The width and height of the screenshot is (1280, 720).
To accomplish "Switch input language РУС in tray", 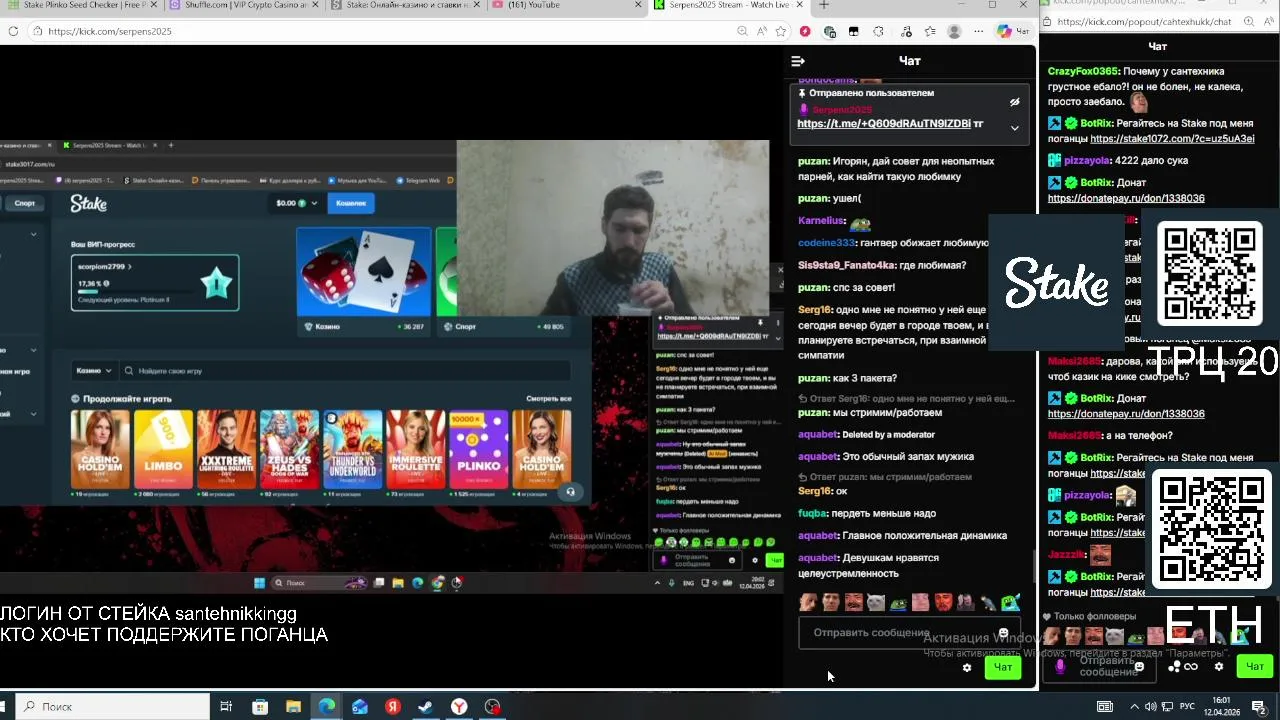I will [x=1187, y=707].
